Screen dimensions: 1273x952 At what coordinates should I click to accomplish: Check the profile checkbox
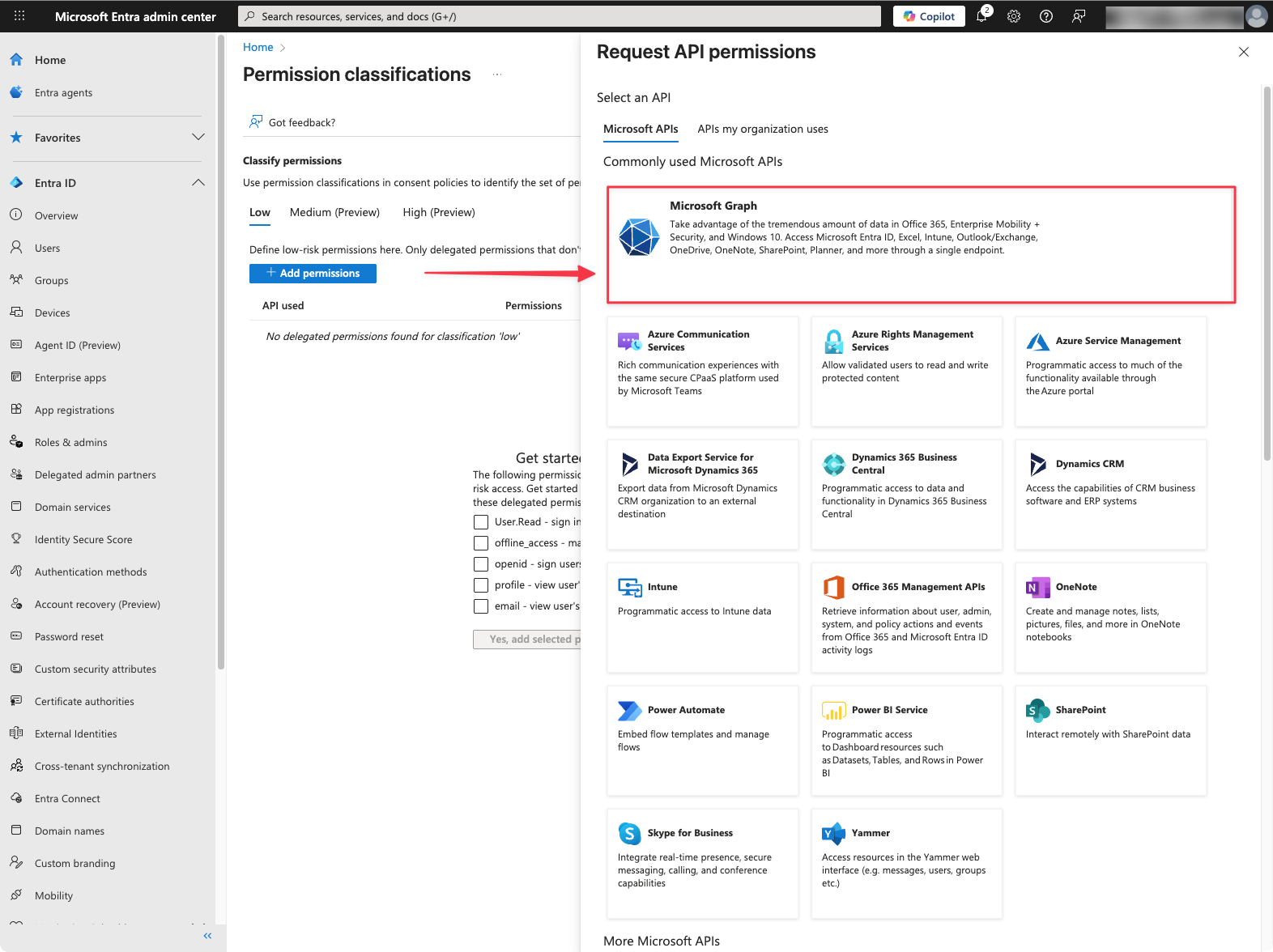pyautogui.click(x=481, y=585)
